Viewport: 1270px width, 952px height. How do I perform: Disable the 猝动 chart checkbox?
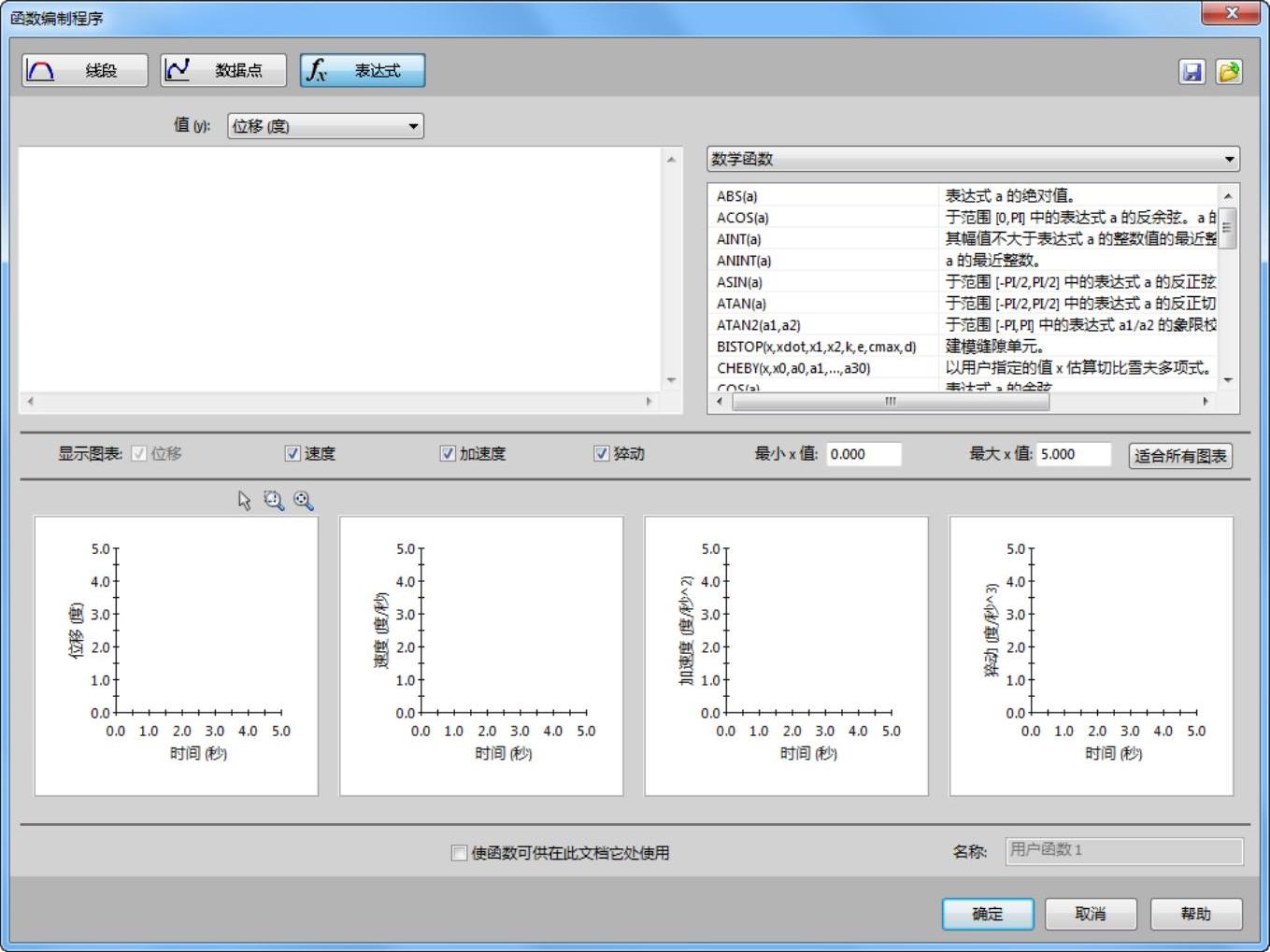[x=602, y=454]
